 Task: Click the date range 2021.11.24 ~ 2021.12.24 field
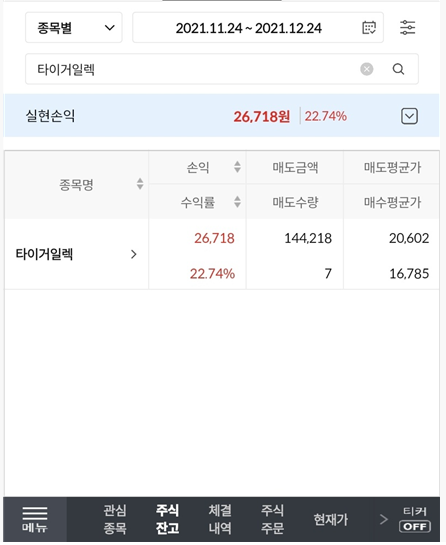click(x=258, y=28)
